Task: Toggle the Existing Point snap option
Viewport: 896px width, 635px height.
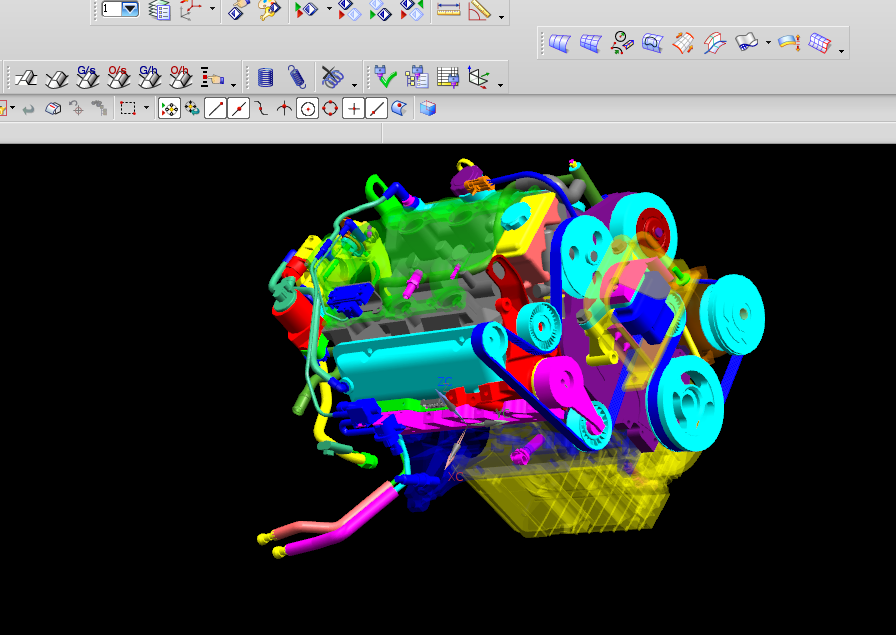Action: click(x=353, y=109)
